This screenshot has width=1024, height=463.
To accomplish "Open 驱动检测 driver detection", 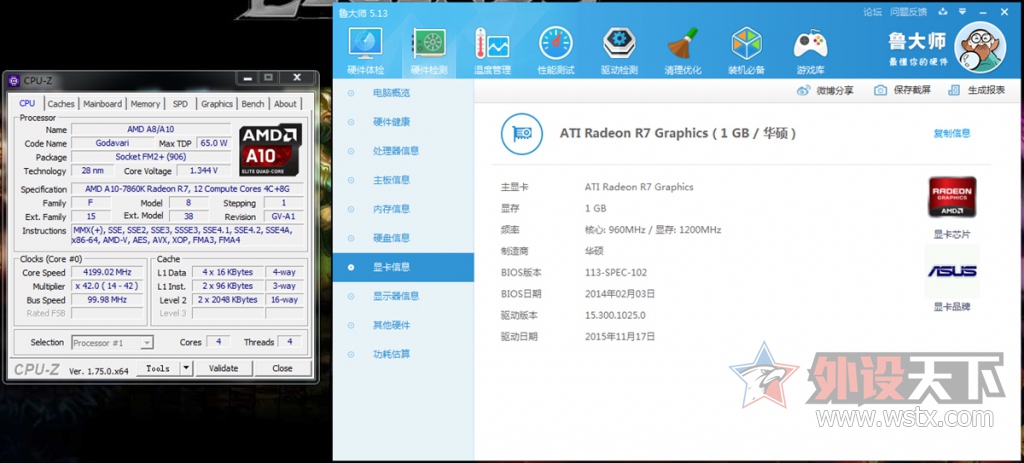I will [619, 51].
